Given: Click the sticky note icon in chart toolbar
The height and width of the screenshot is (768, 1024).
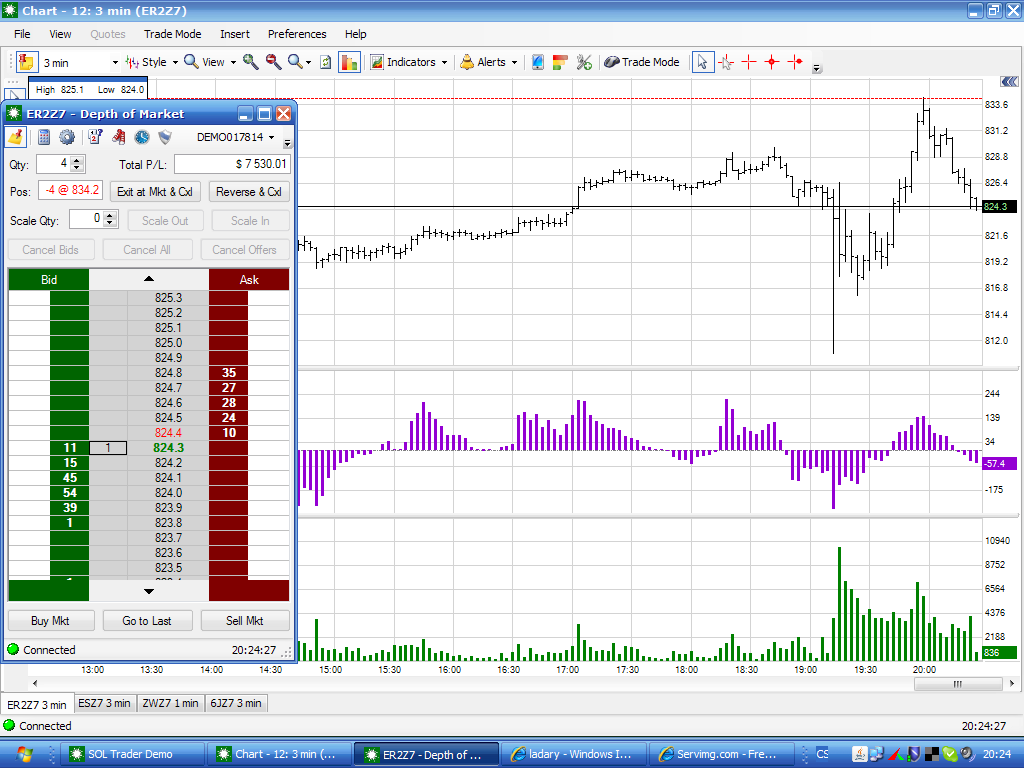Looking at the screenshot, I should 25,62.
